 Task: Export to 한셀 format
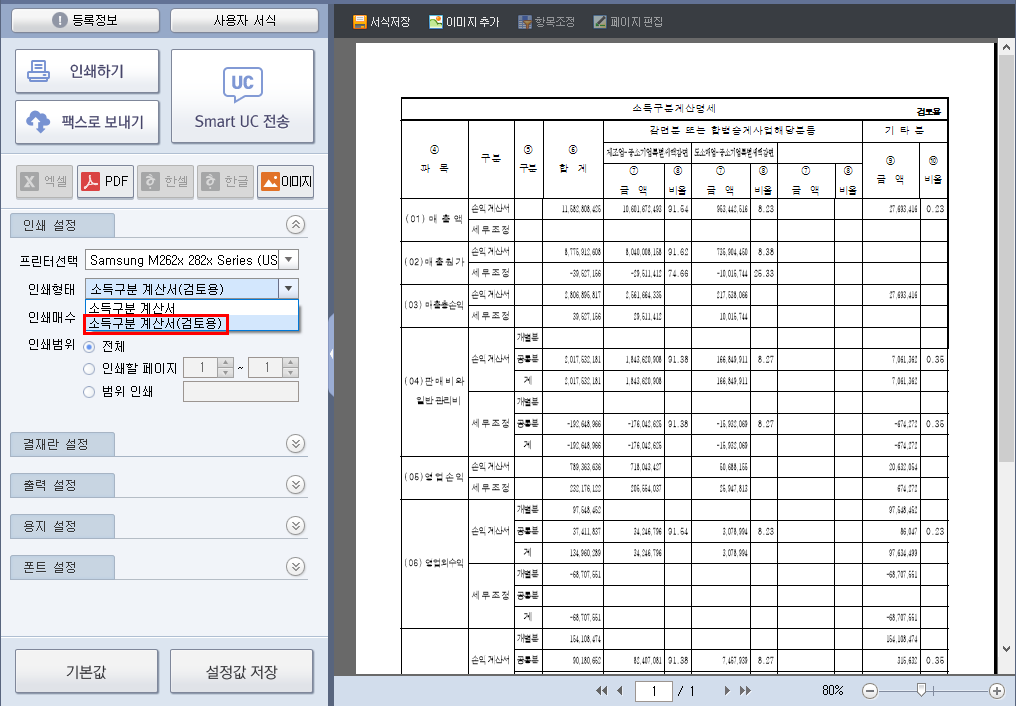pos(165,181)
